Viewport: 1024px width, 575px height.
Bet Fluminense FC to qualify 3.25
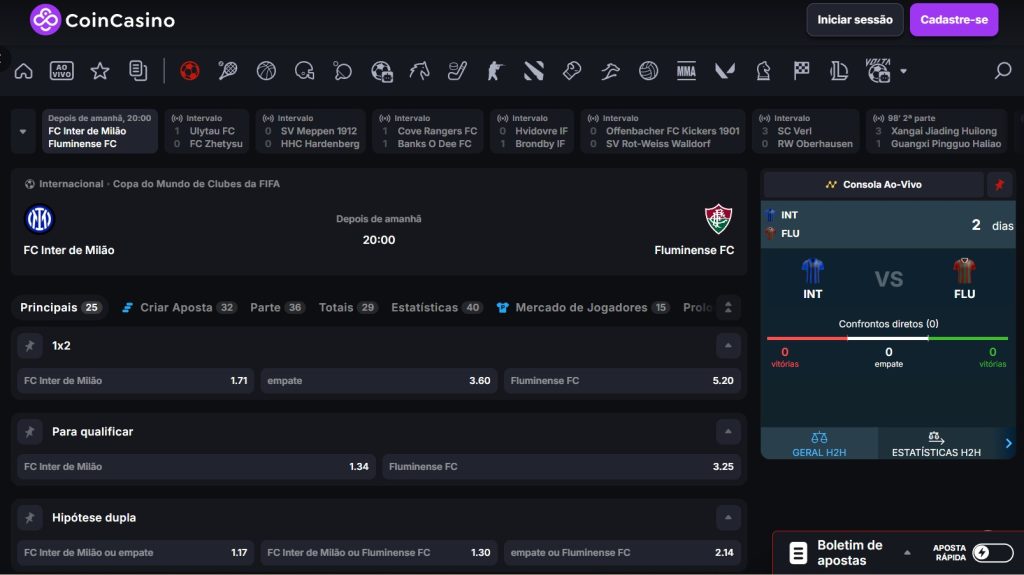pos(561,467)
